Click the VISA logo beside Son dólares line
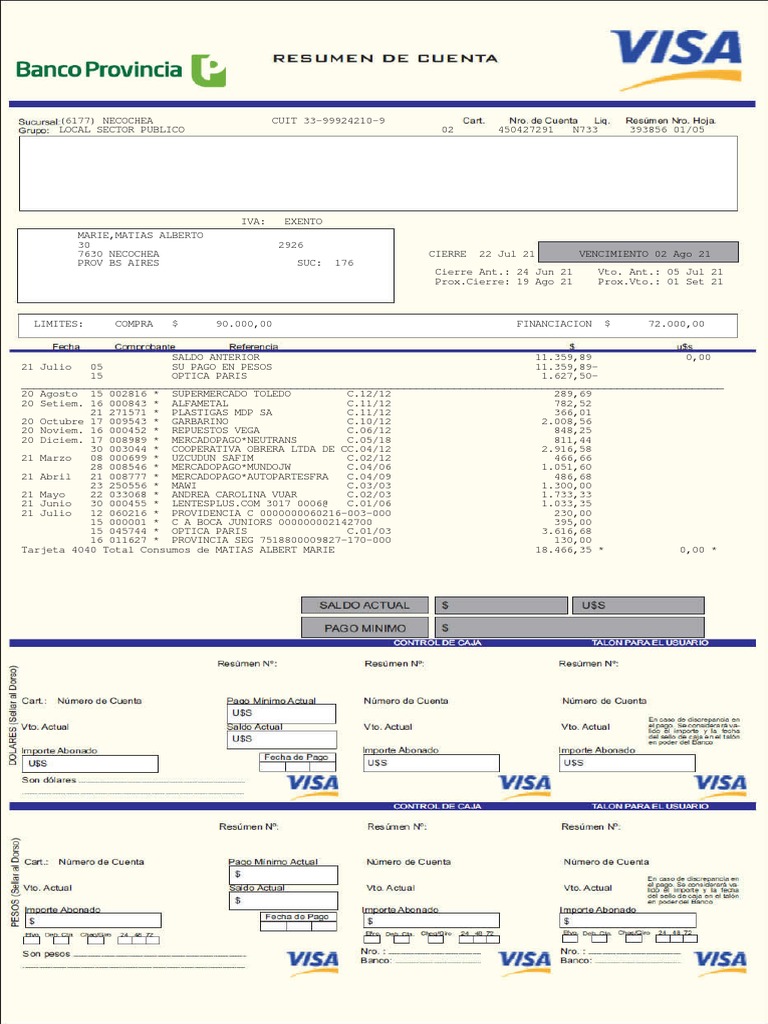The width and height of the screenshot is (768, 1024). pos(313,785)
